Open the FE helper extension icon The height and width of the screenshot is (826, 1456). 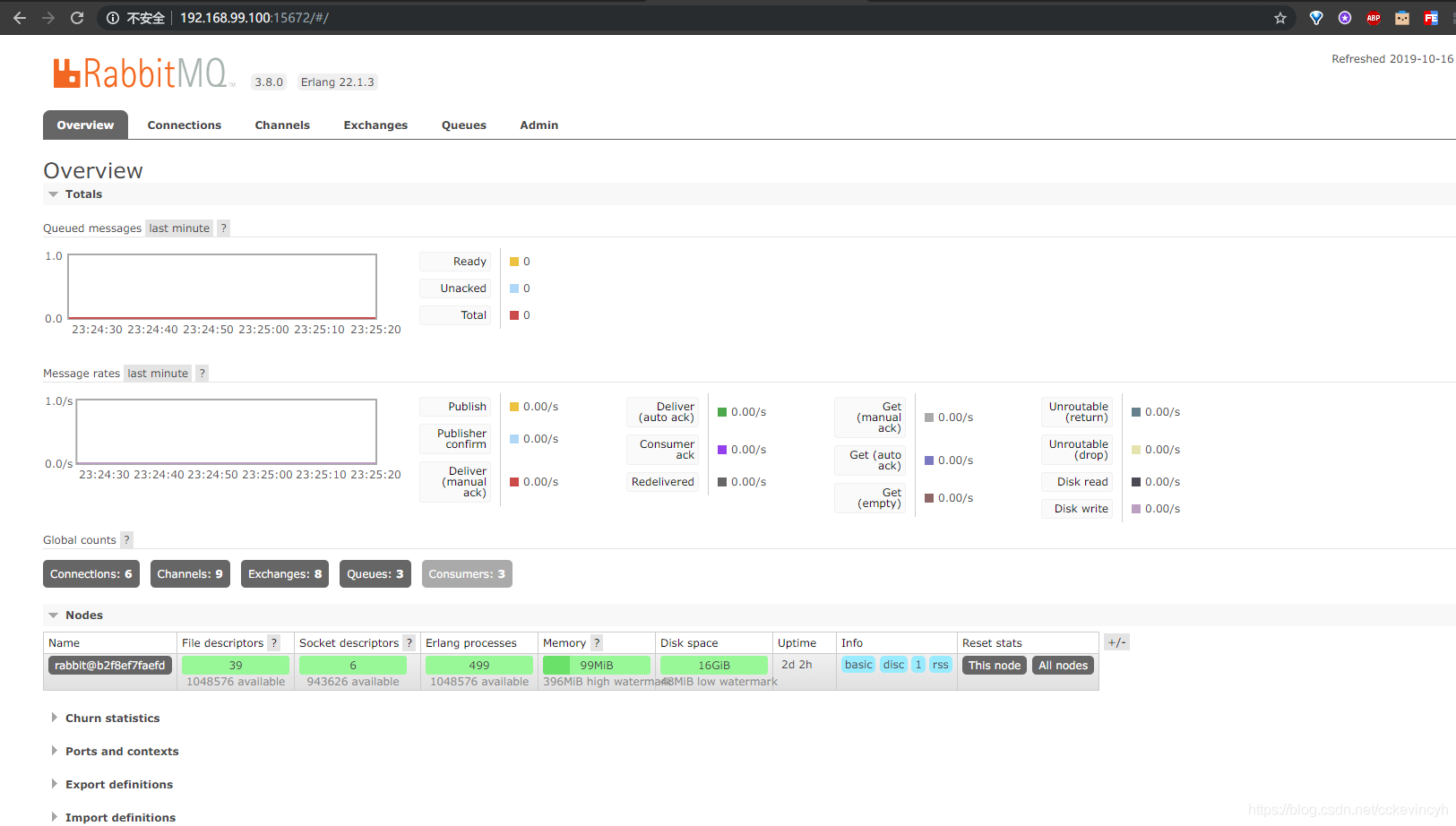[1431, 18]
